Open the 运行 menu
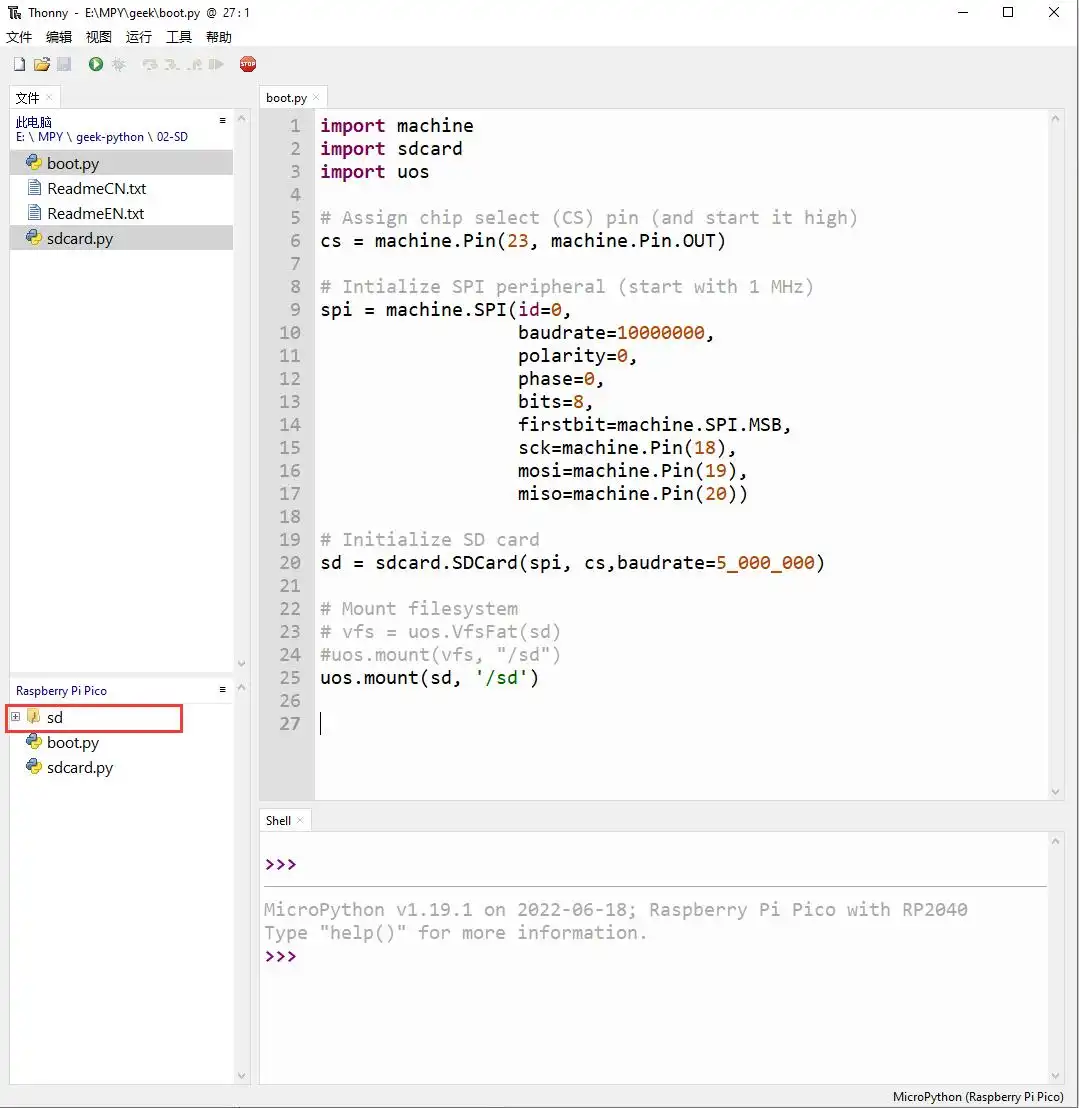Image resolution: width=1079 pixels, height=1108 pixels. [138, 37]
